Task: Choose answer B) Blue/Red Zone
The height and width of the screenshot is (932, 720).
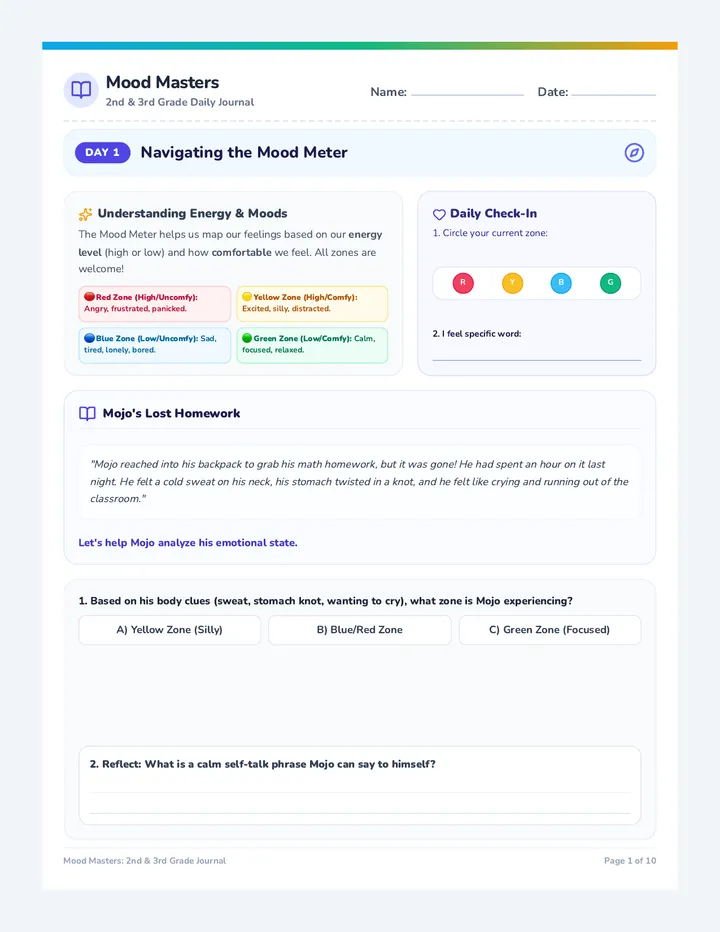Action: (360, 630)
